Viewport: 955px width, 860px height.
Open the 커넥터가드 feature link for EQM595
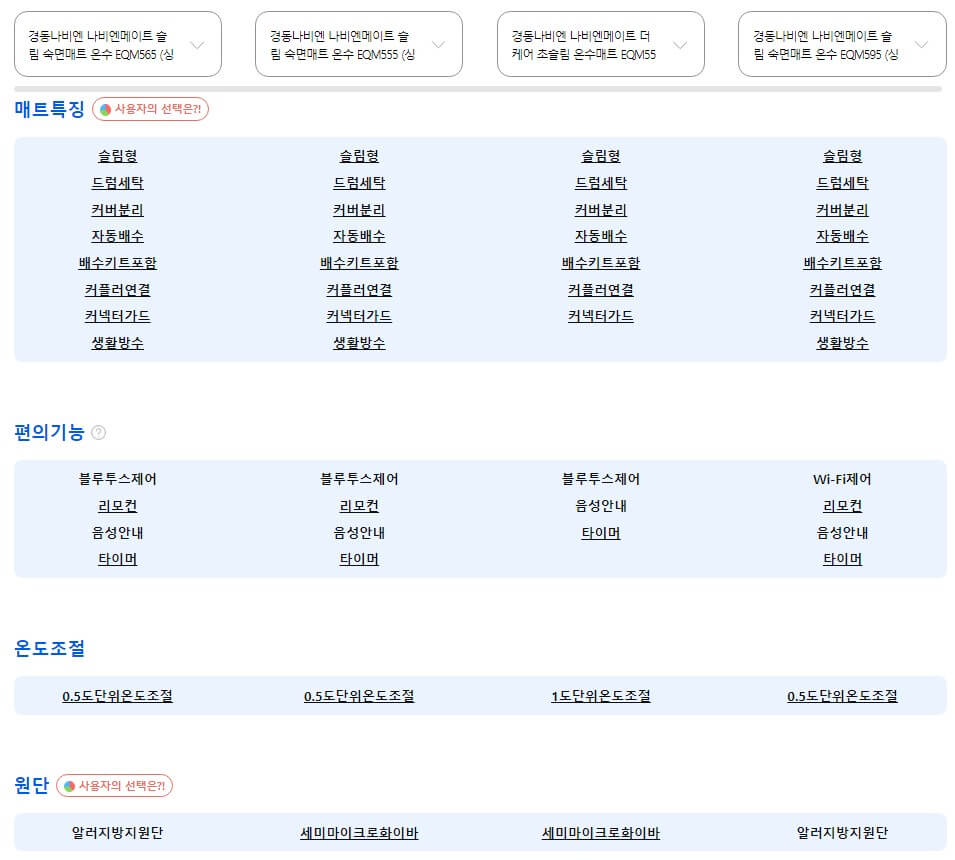(x=840, y=316)
